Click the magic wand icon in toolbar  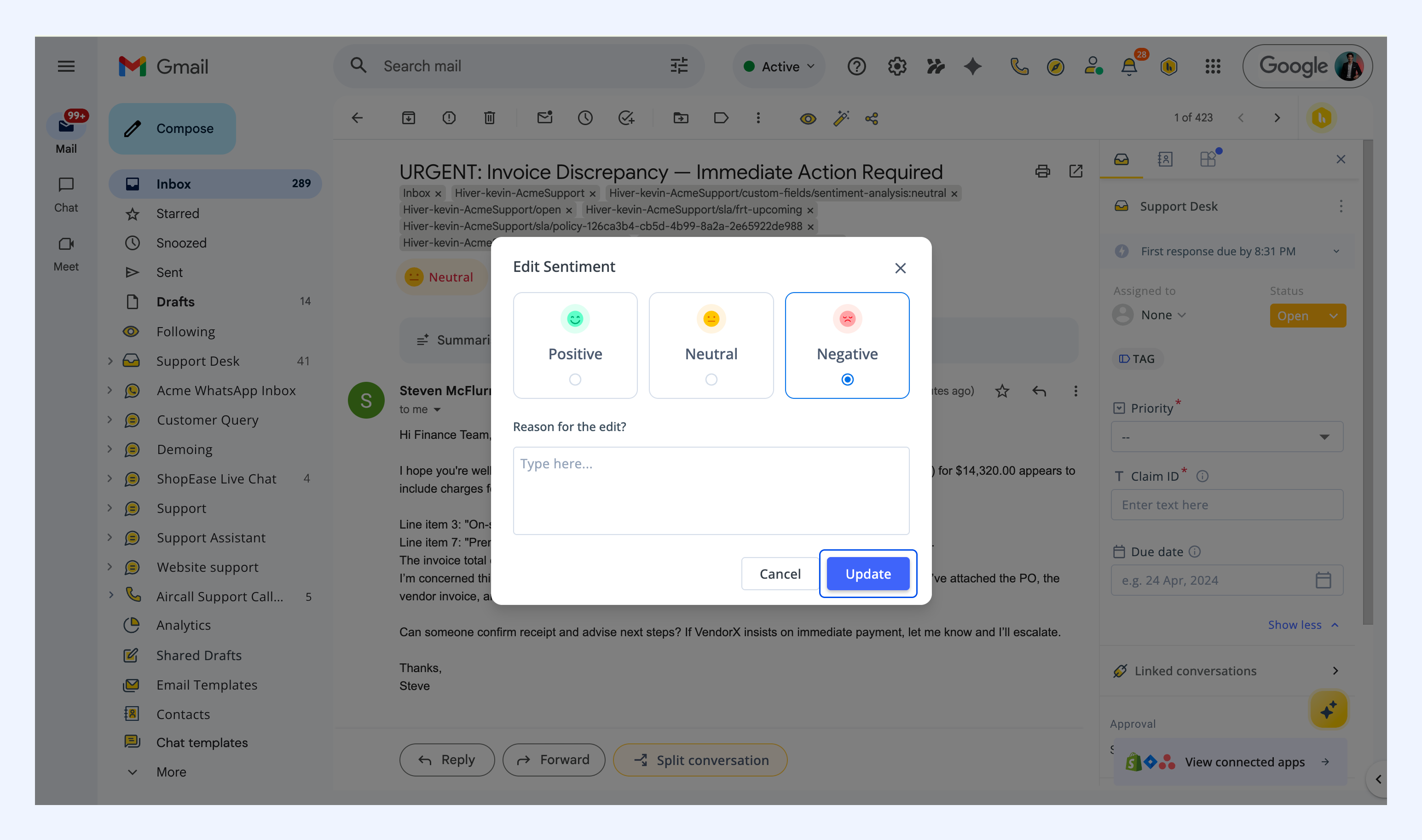click(x=841, y=118)
